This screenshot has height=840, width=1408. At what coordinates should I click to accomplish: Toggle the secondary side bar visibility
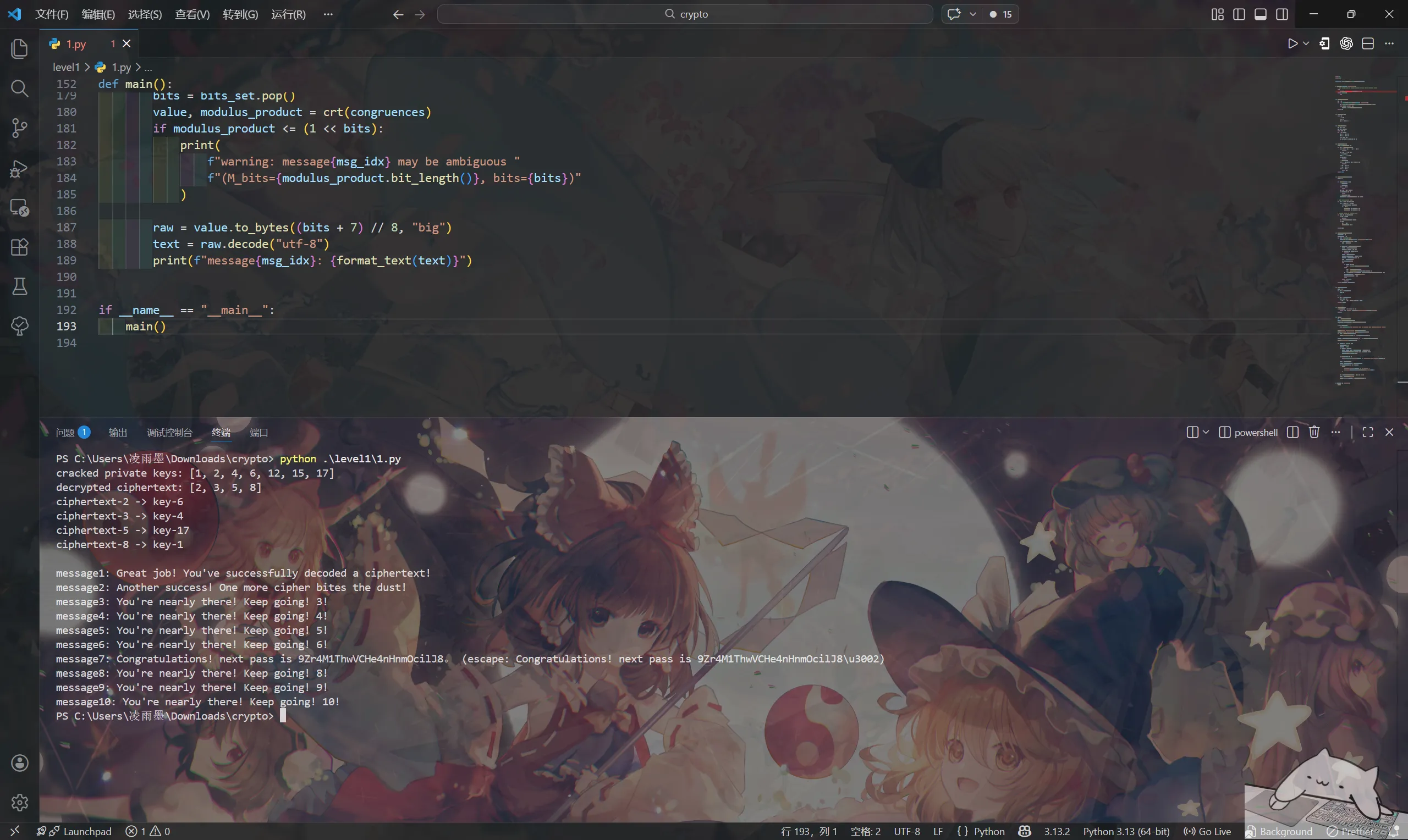[1281, 14]
